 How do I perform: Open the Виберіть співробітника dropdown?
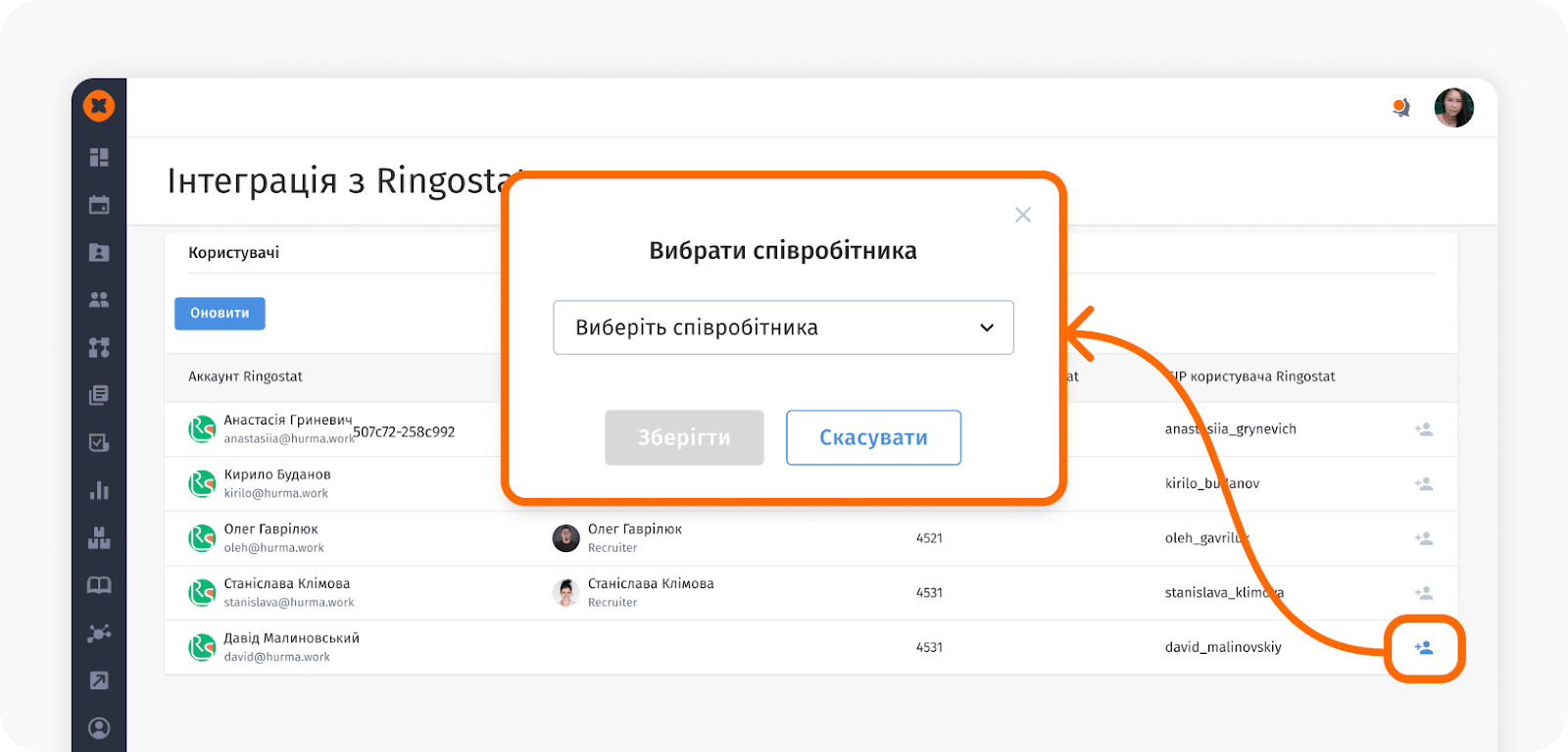[783, 327]
